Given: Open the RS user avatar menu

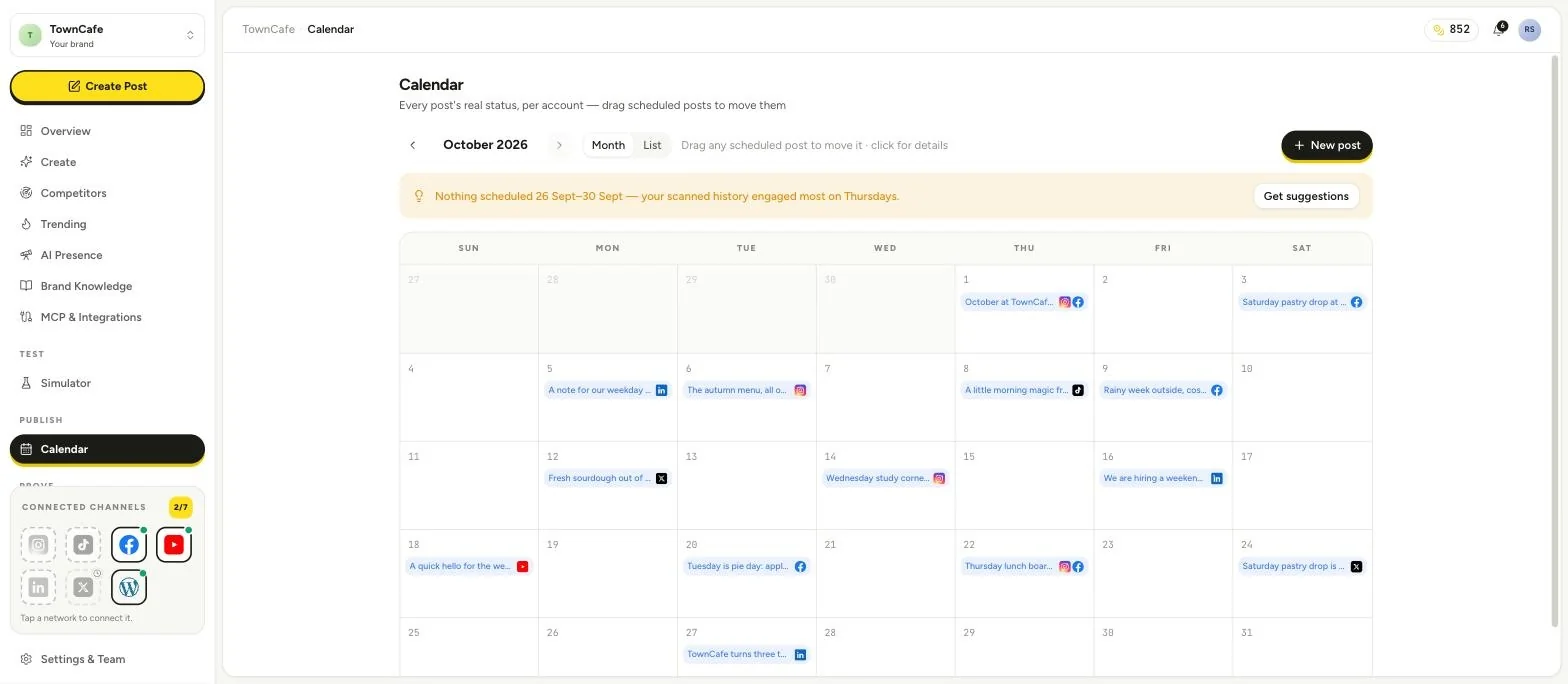Looking at the screenshot, I should [x=1529, y=30].
